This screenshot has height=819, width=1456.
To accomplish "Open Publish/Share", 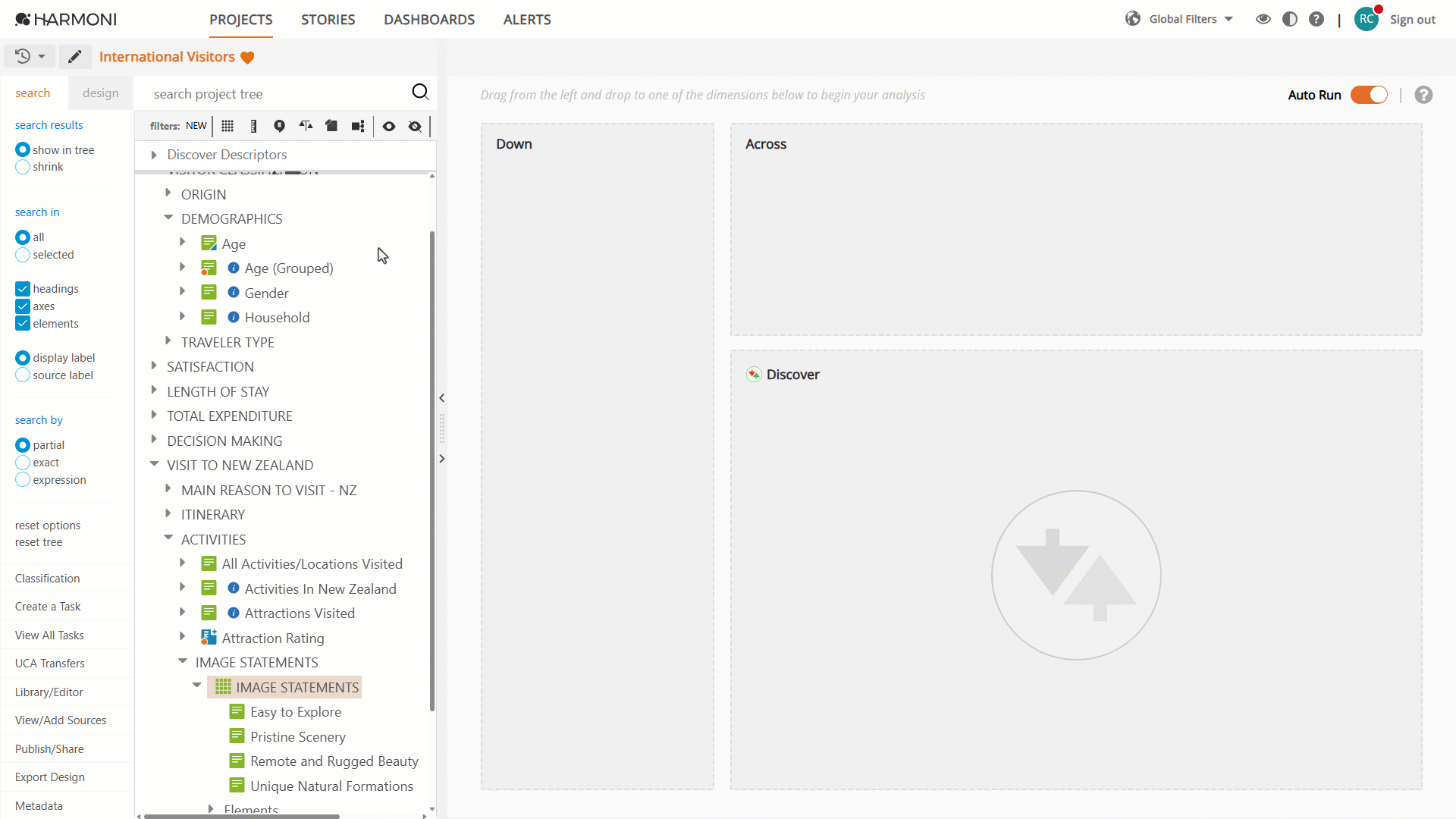I will click(49, 749).
